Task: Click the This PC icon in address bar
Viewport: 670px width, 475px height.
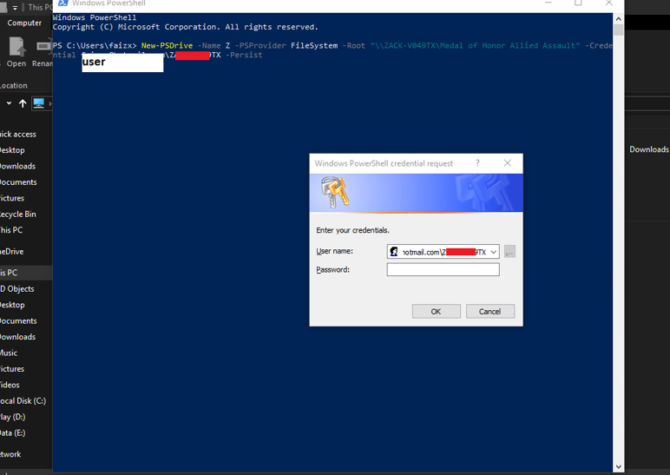Action: (39, 103)
